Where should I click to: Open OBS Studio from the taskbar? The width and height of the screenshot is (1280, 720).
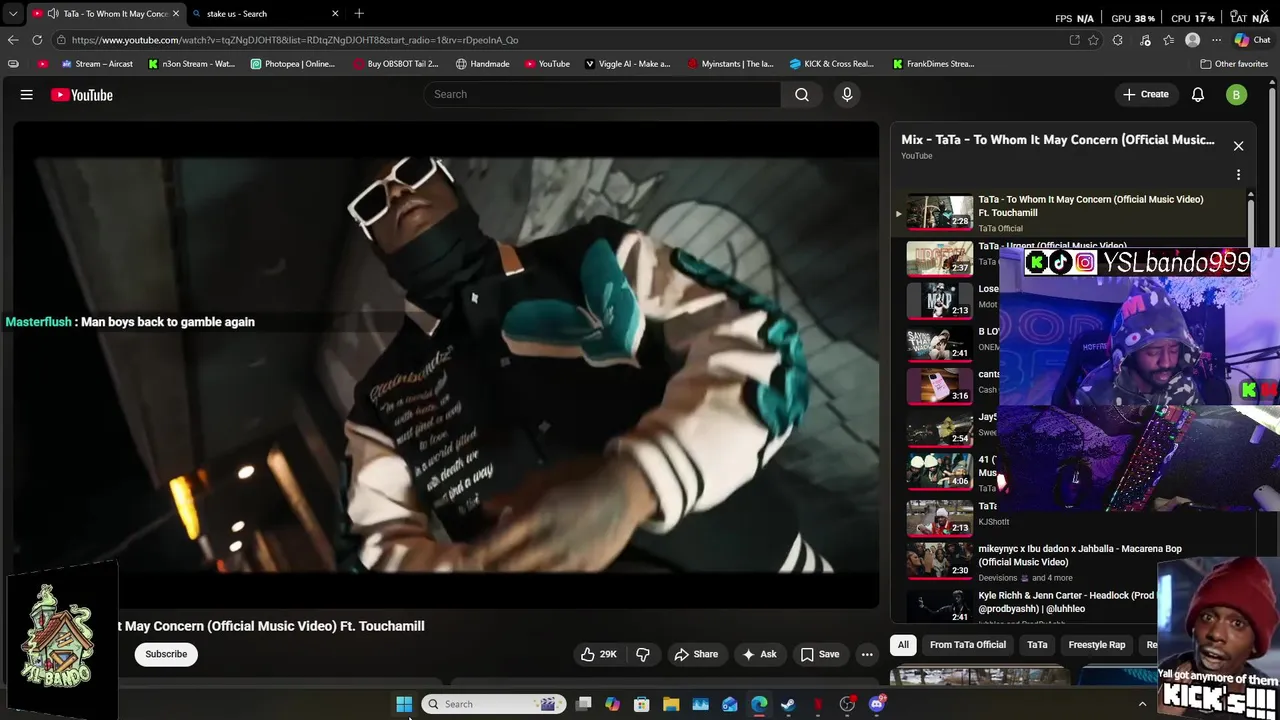point(847,704)
